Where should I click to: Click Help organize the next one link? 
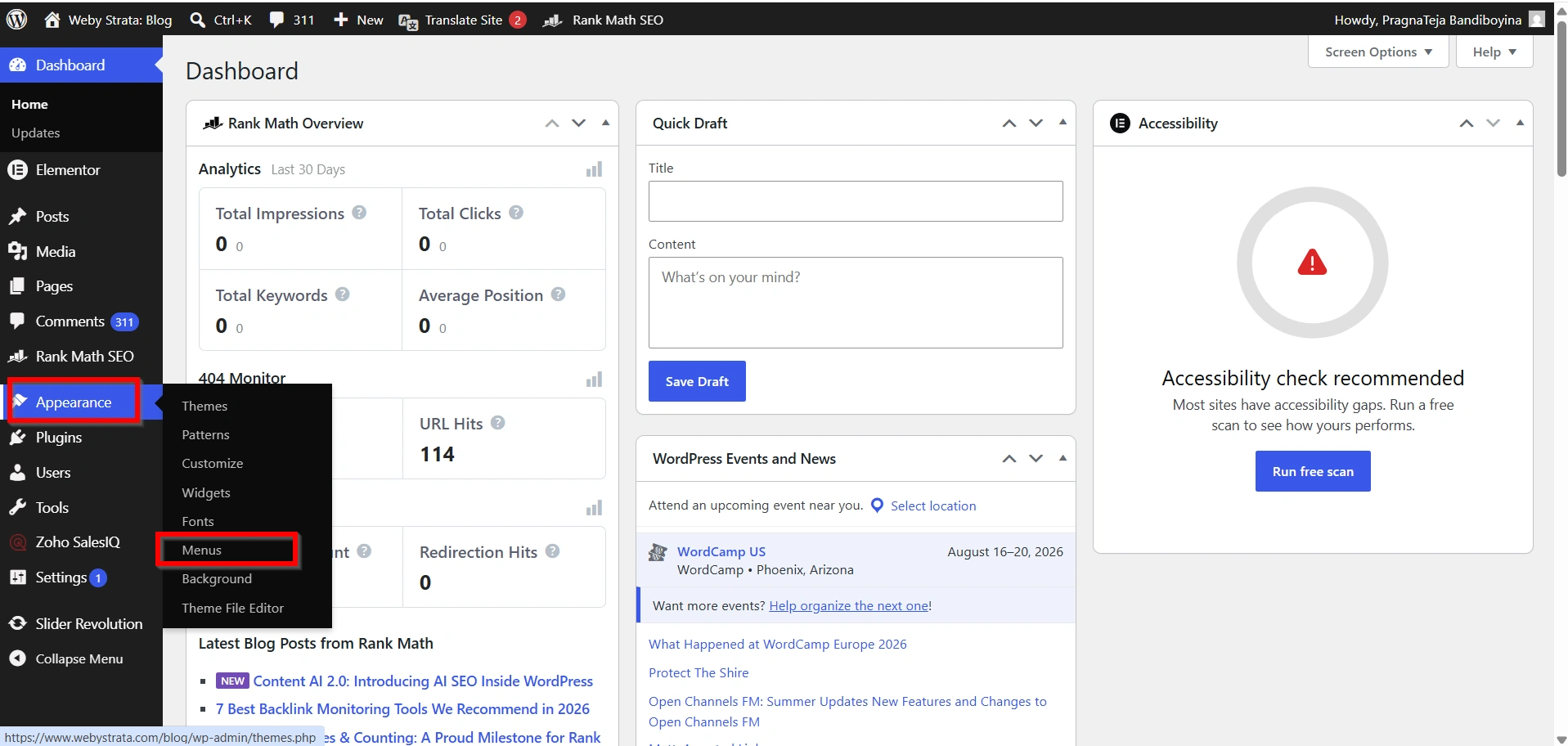tap(849, 605)
